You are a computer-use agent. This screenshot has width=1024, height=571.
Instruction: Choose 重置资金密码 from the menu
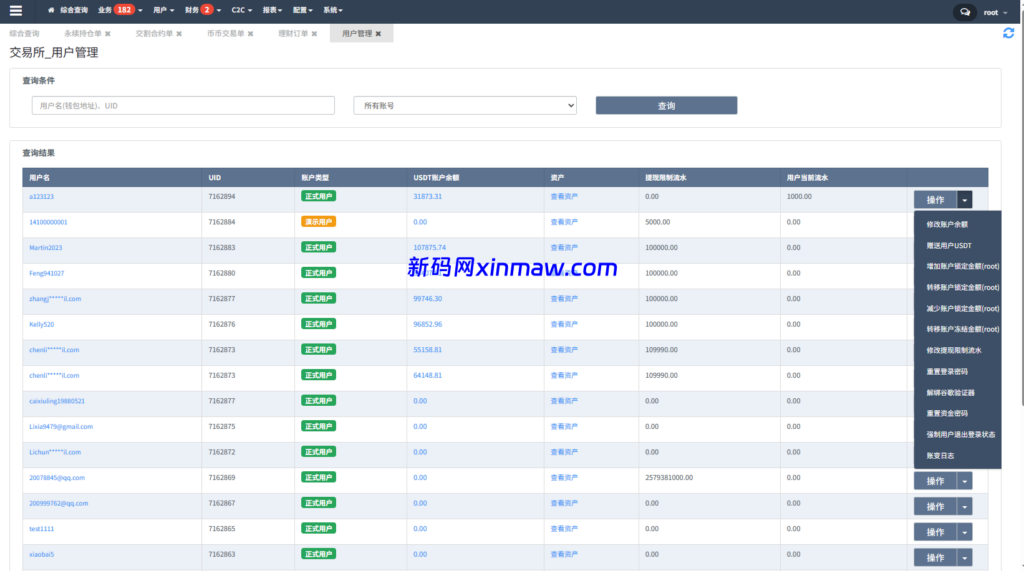point(947,414)
